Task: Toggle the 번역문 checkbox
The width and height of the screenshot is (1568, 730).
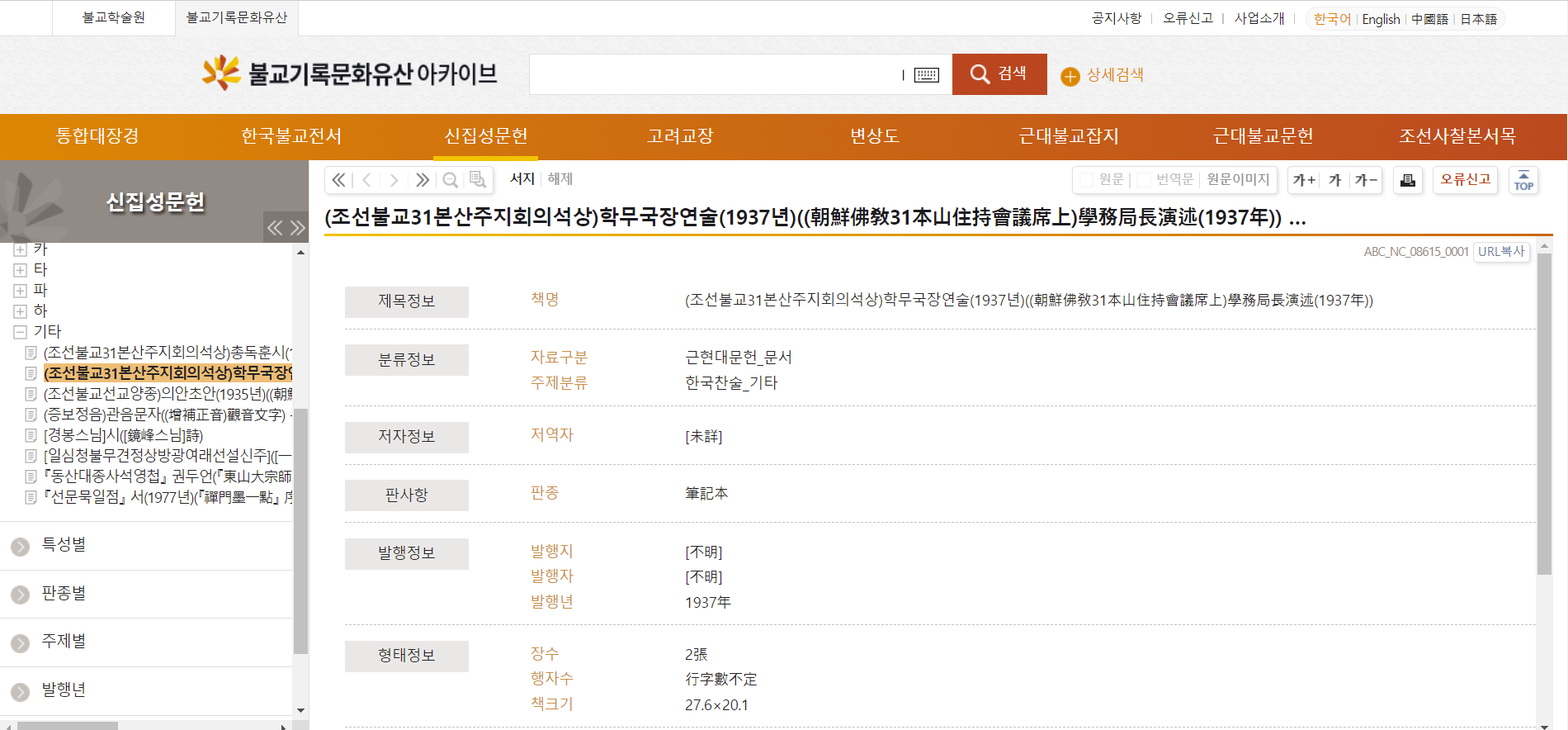Action: point(1144,180)
